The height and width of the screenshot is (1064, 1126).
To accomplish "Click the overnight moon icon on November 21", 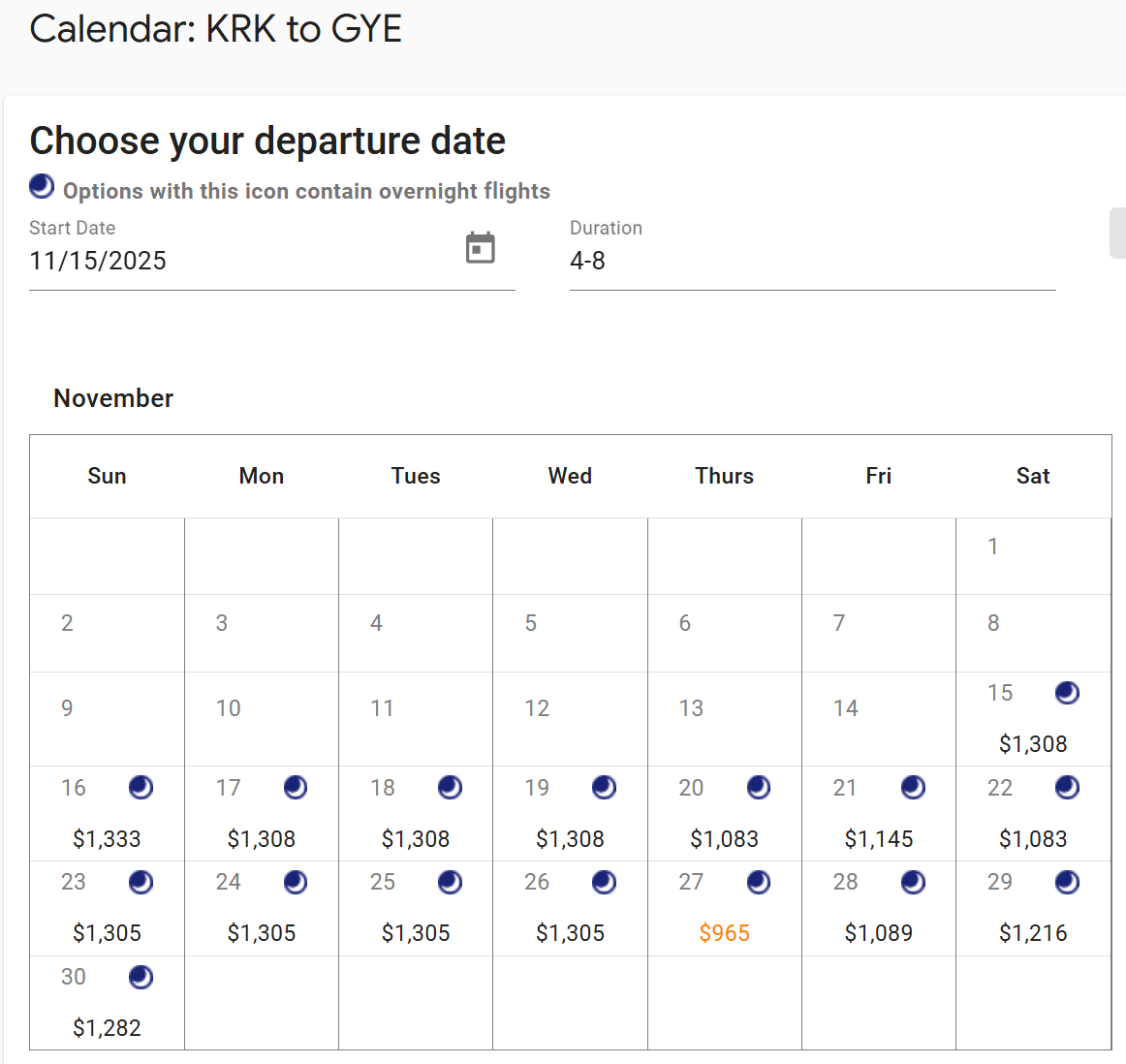I will (913, 788).
